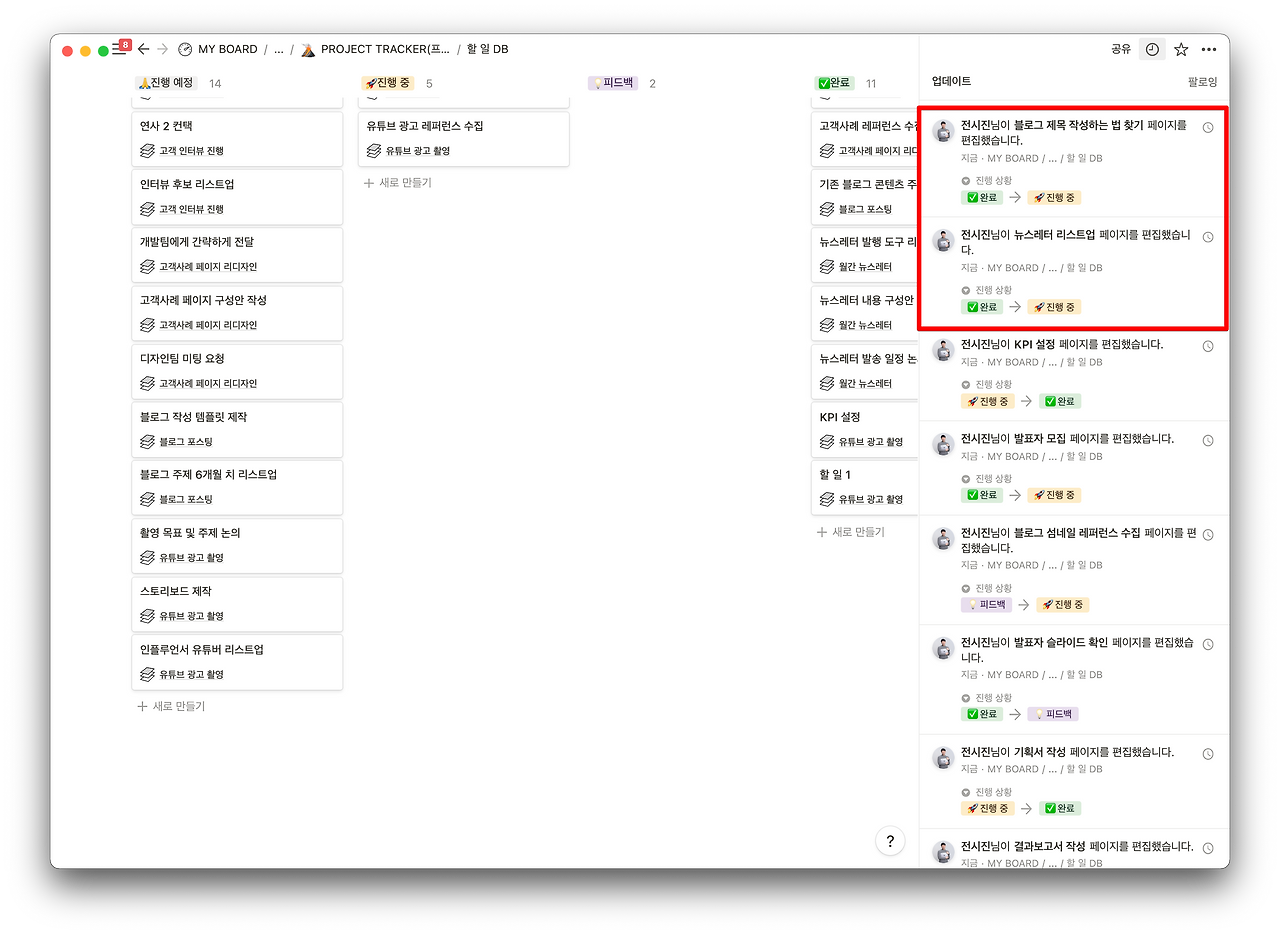Select the 피드백 column header tag
1280x935 pixels.
pyautogui.click(x=613, y=83)
